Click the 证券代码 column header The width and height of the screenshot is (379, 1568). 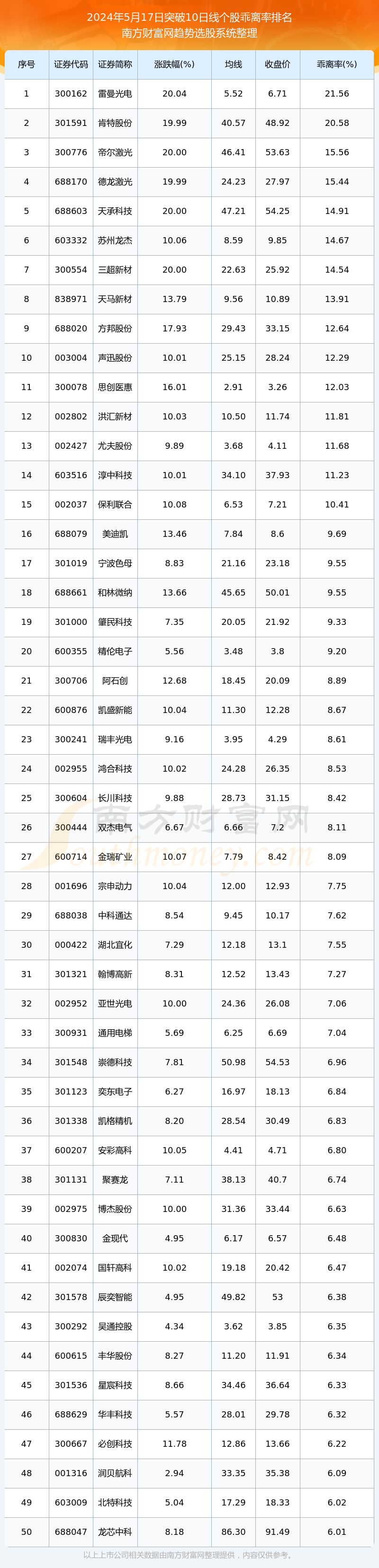click(x=71, y=64)
